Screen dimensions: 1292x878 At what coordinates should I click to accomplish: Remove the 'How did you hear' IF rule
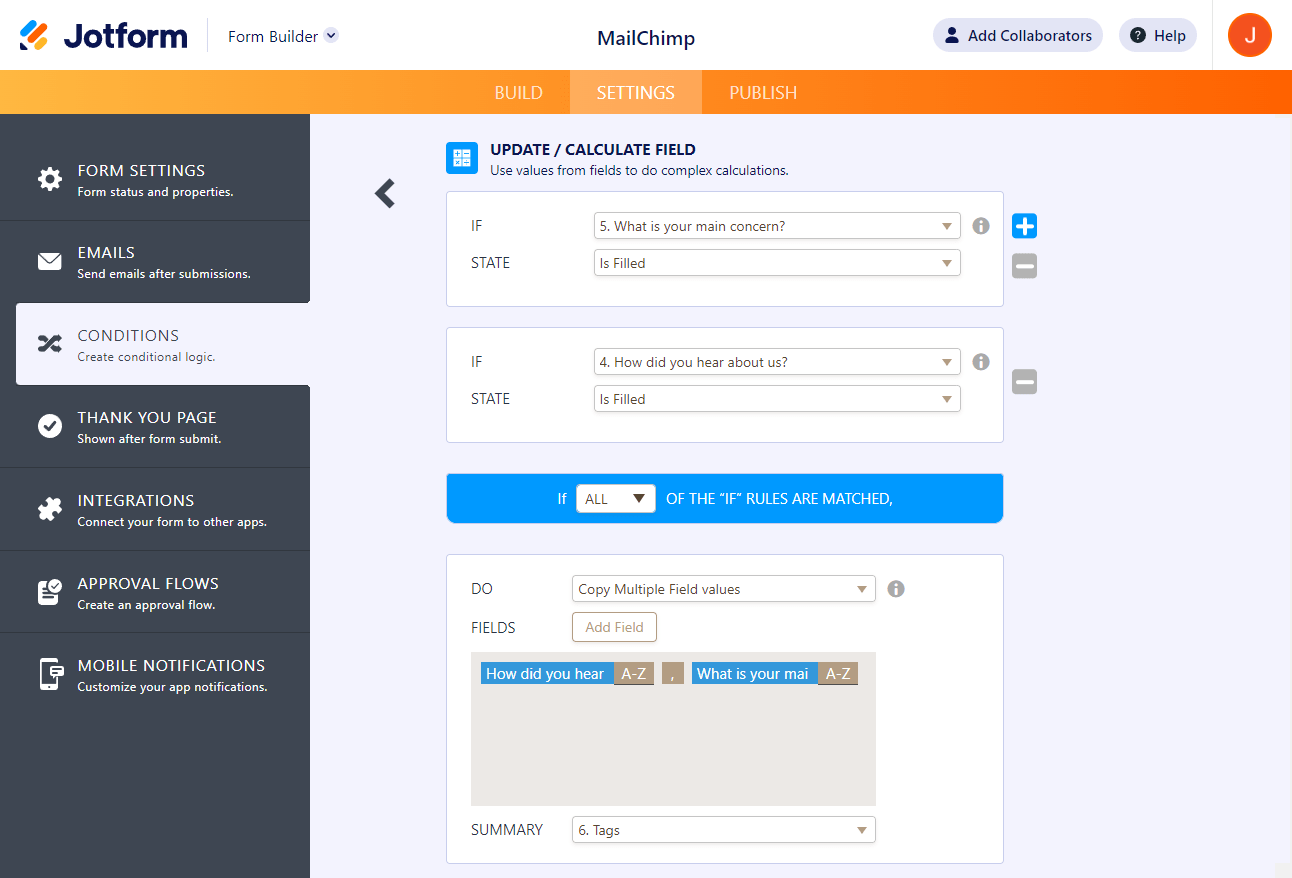[1024, 382]
